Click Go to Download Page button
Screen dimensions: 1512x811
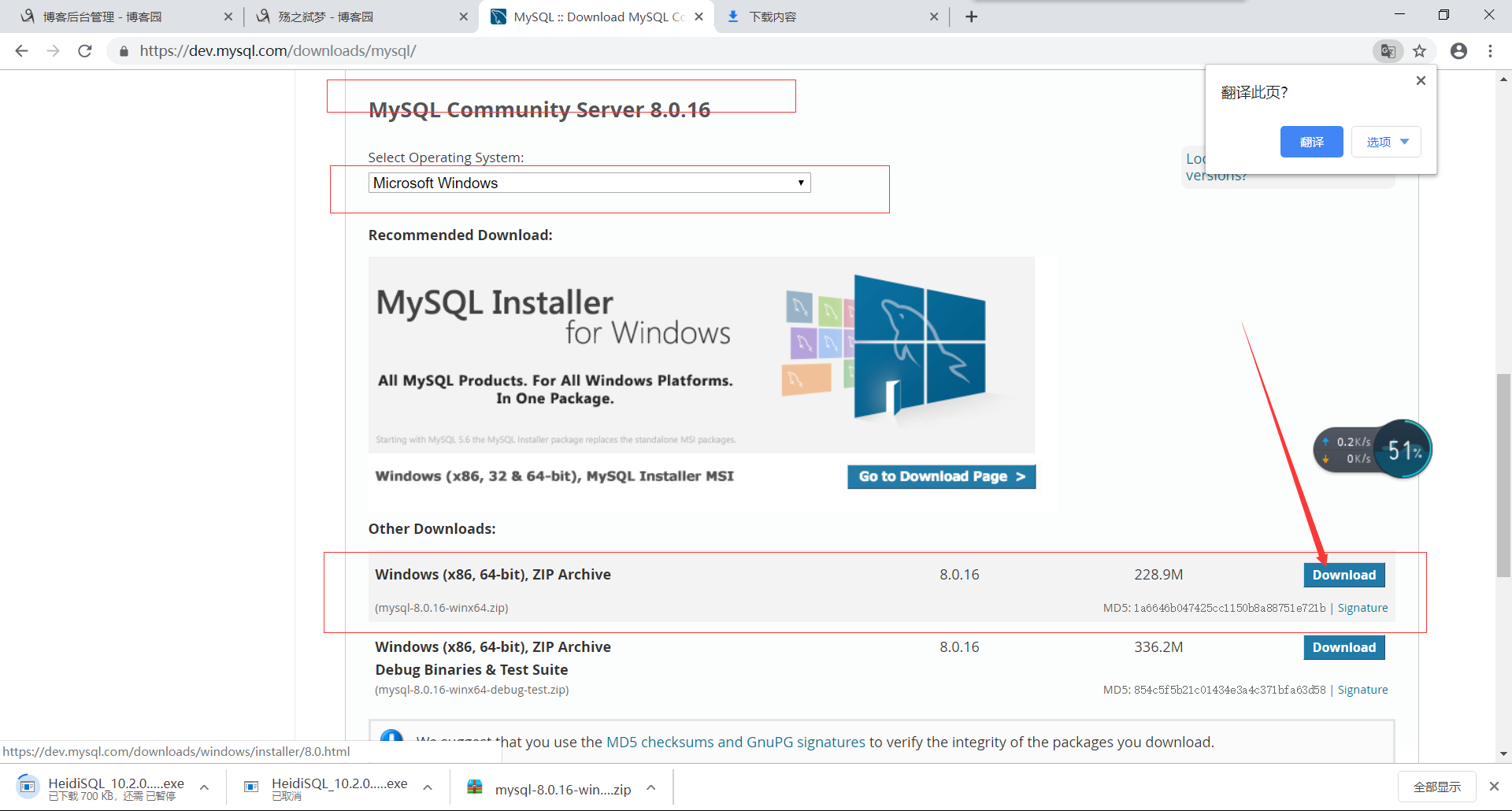(941, 476)
